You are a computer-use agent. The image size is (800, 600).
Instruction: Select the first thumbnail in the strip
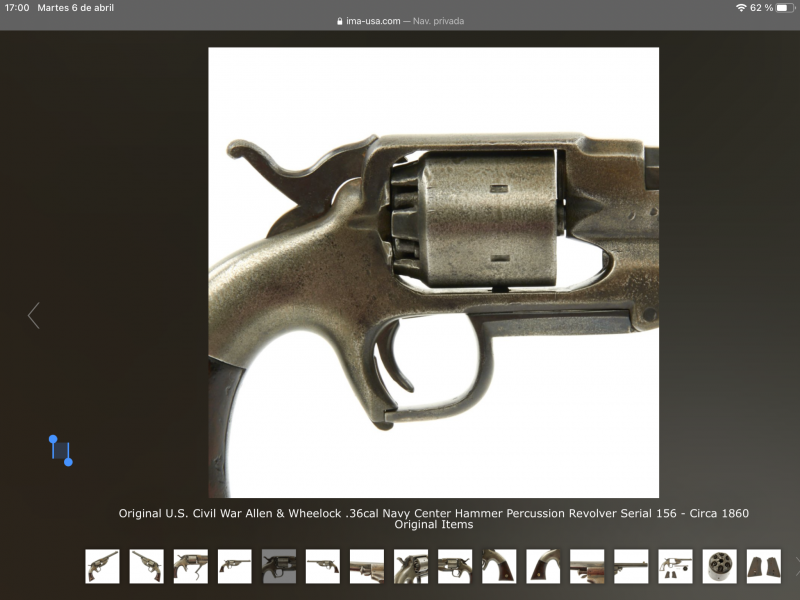click(102, 566)
